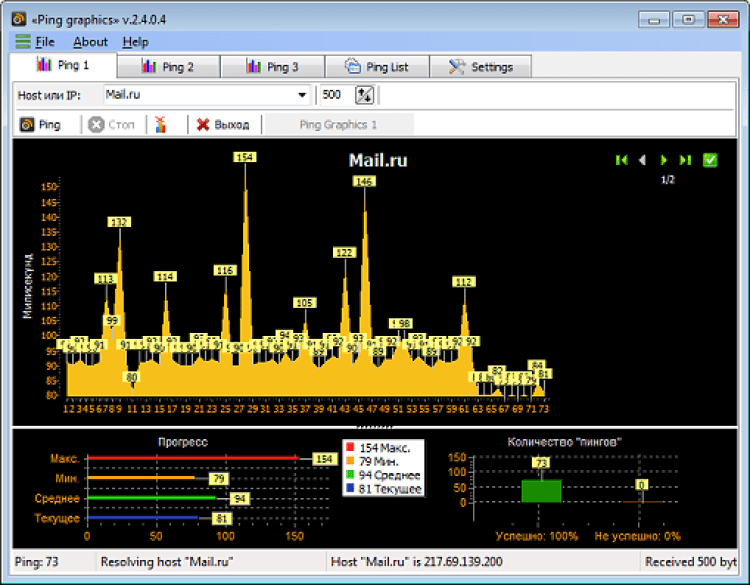
Task: Jump to first chart page
Action: click(622, 160)
